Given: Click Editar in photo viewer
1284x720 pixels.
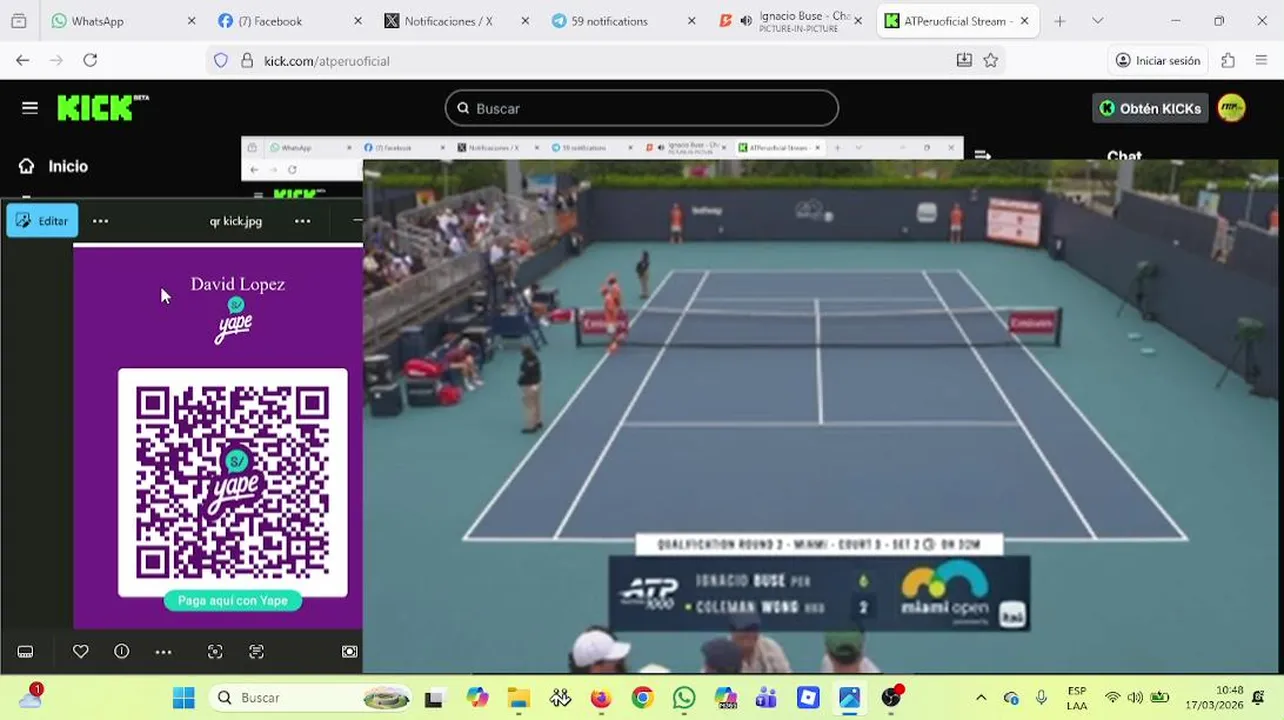Looking at the screenshot, I should [42, 221].
